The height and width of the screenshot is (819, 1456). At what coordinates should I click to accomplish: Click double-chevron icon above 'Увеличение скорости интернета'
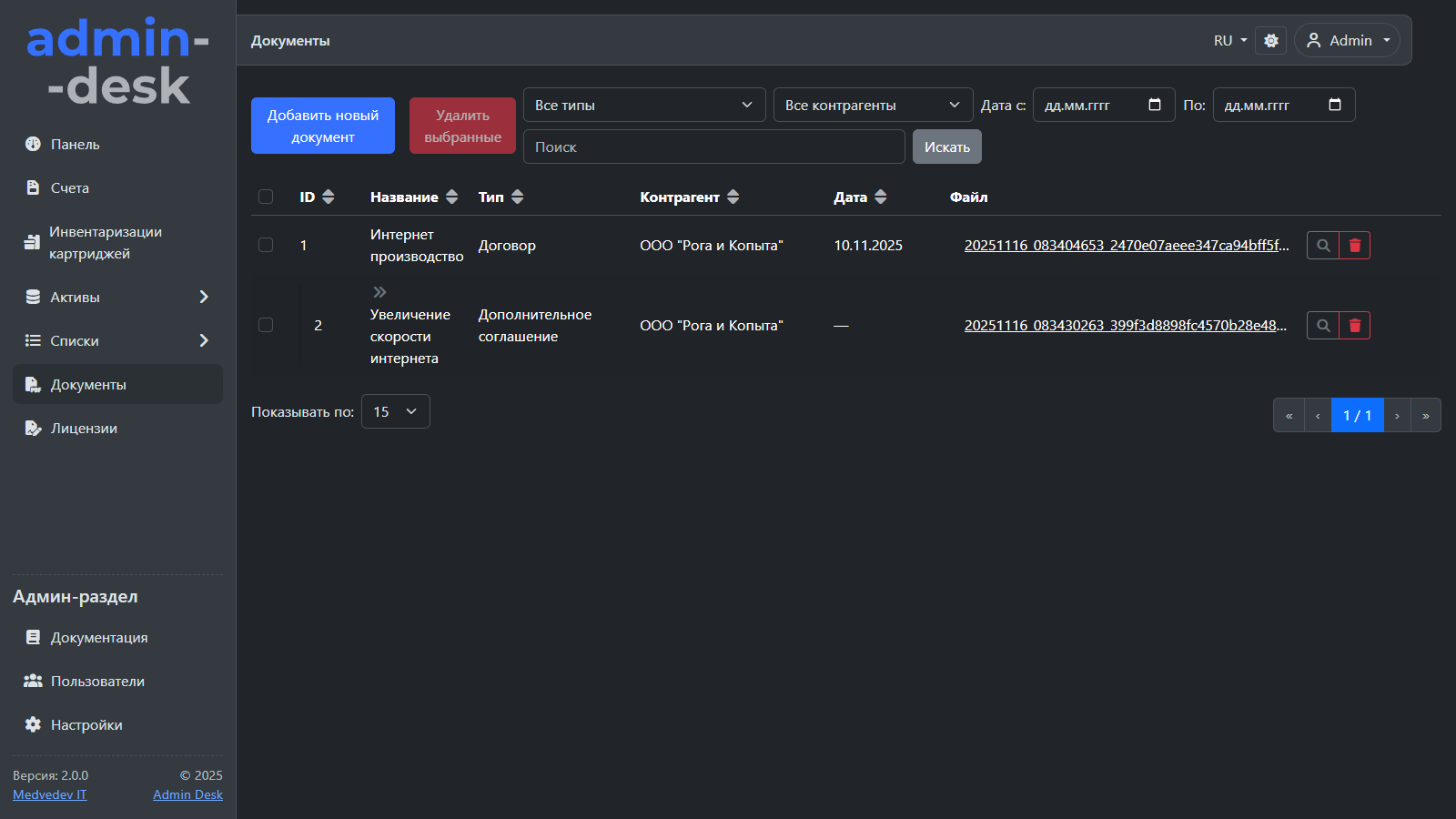pos(379,292)
